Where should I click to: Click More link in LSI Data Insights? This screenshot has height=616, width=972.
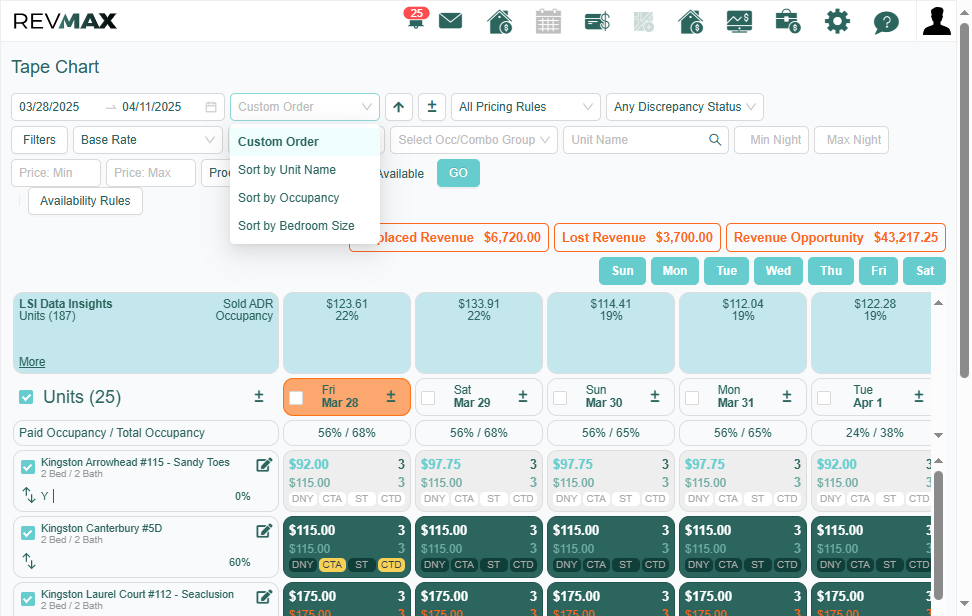click(x=32, y=362)
